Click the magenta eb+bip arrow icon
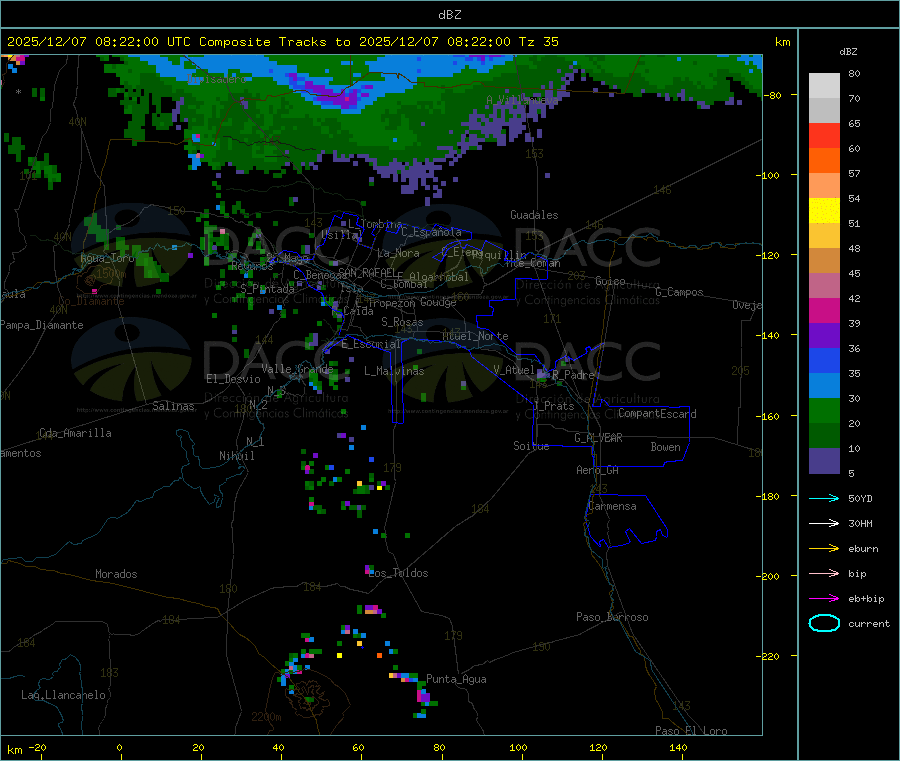 coord(824,598)
